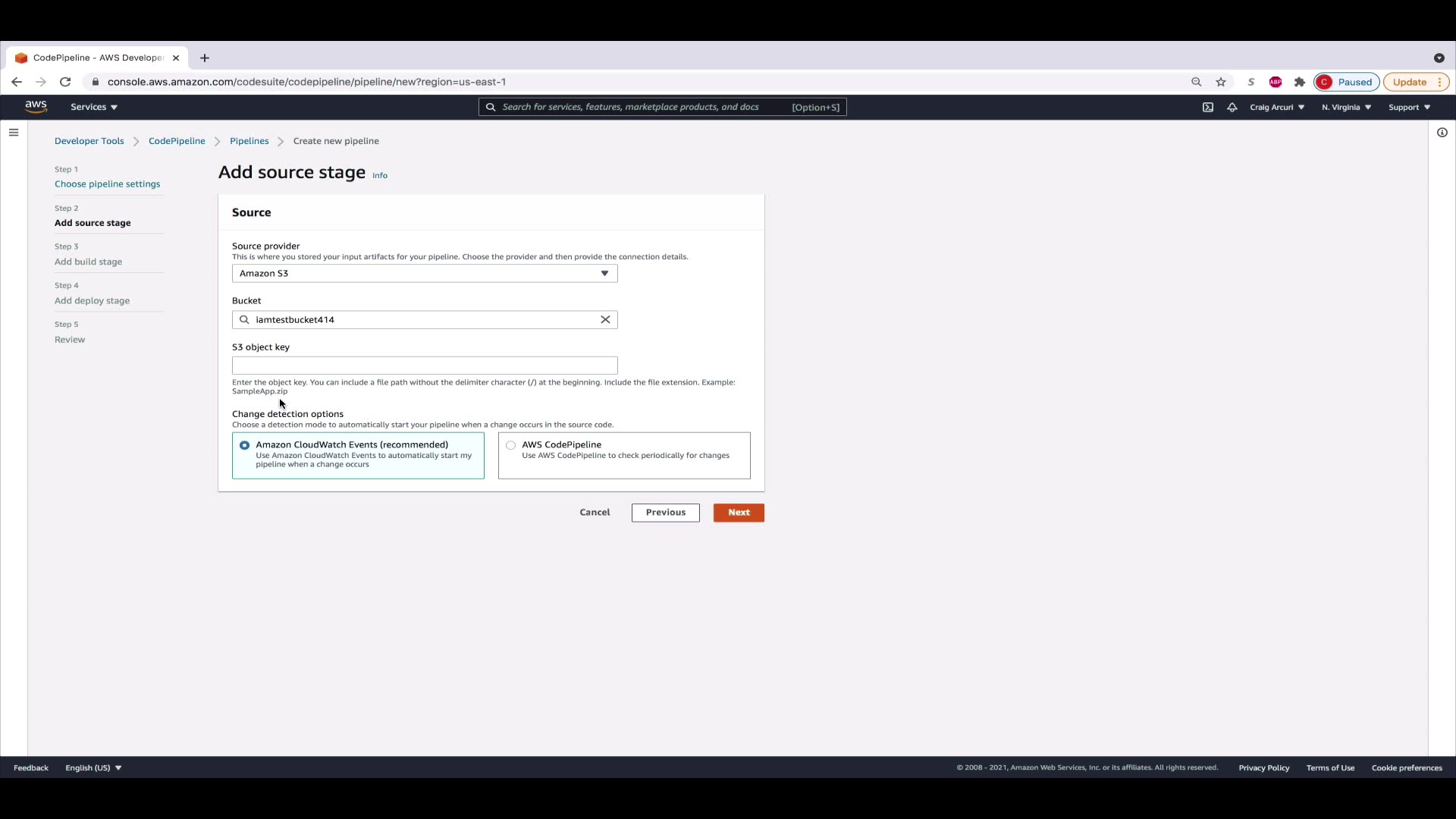The width and height of the screenshot is (1456, 819).
Task: Clear the bucket field with X icon
Action: click(605, 319)
